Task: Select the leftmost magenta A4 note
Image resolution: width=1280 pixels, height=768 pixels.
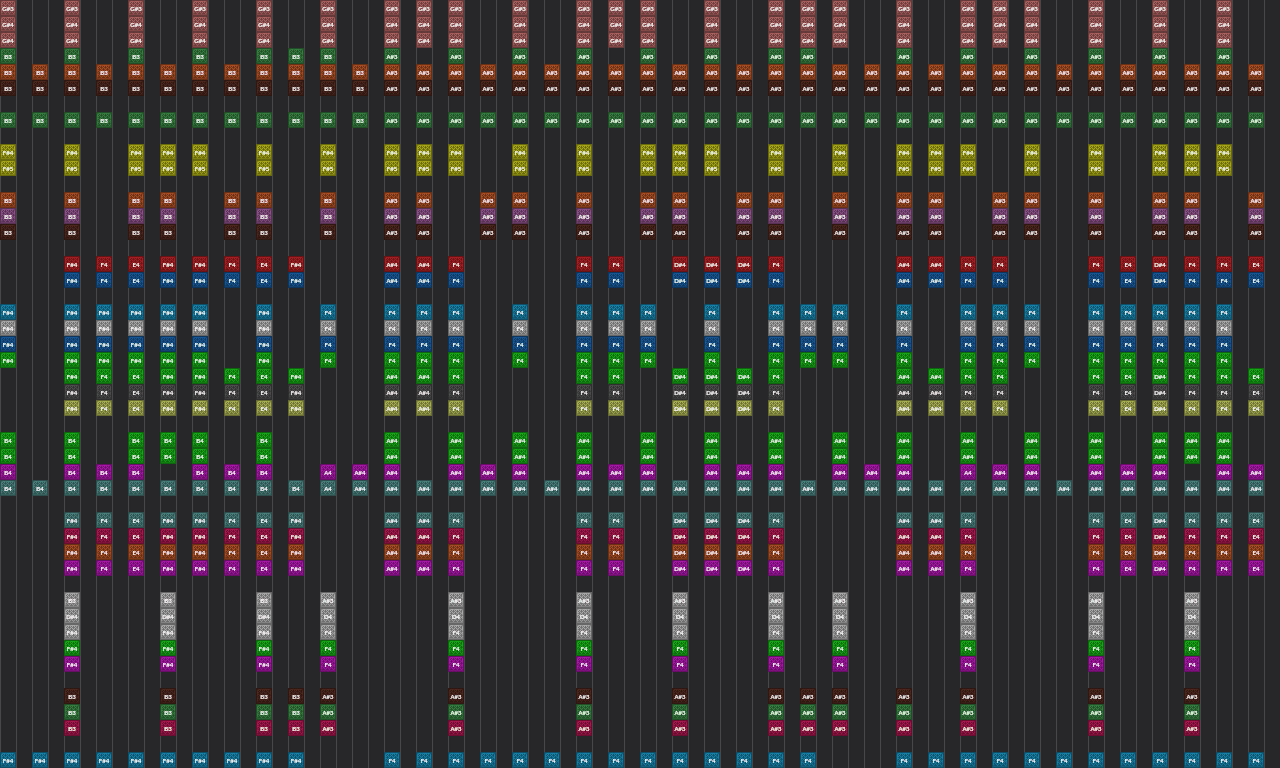Action: (x=328, y=472)
